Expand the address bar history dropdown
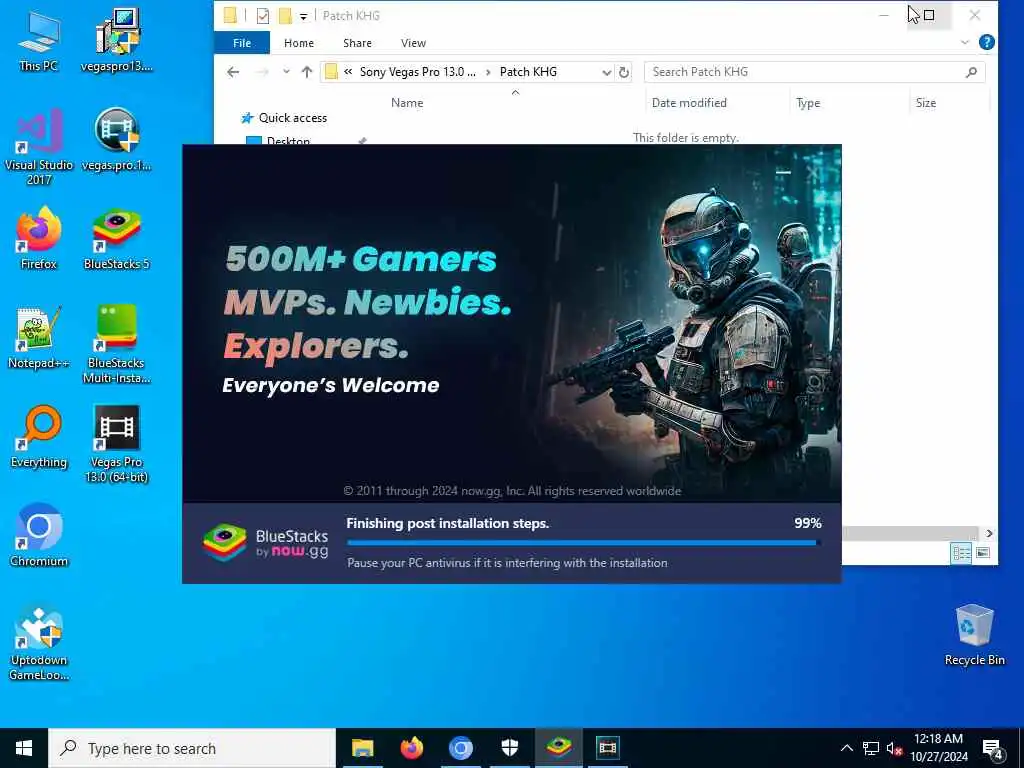The width and height of the screenshot is (1024, 768). [x=607, y=72]
